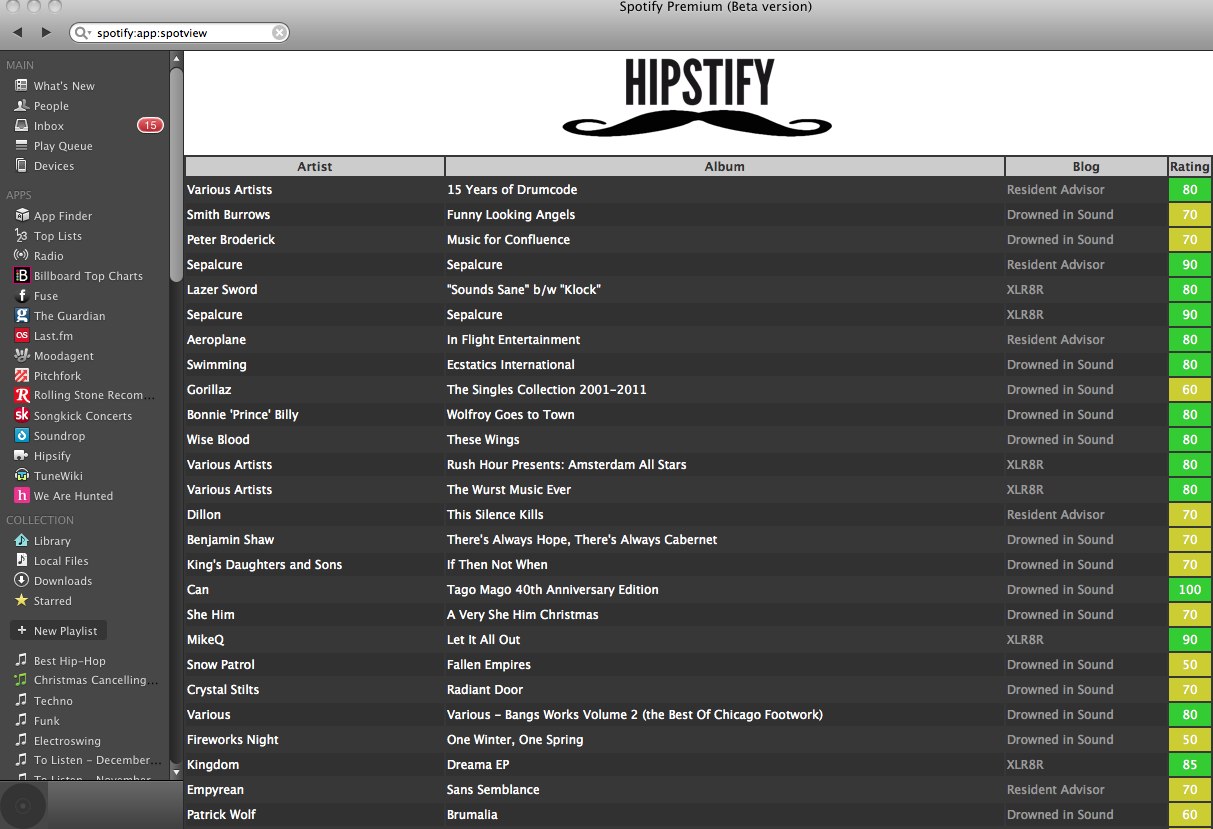Open the Play Queue icon
Viewport: 1213px width, 829px height.
[21, 146]
